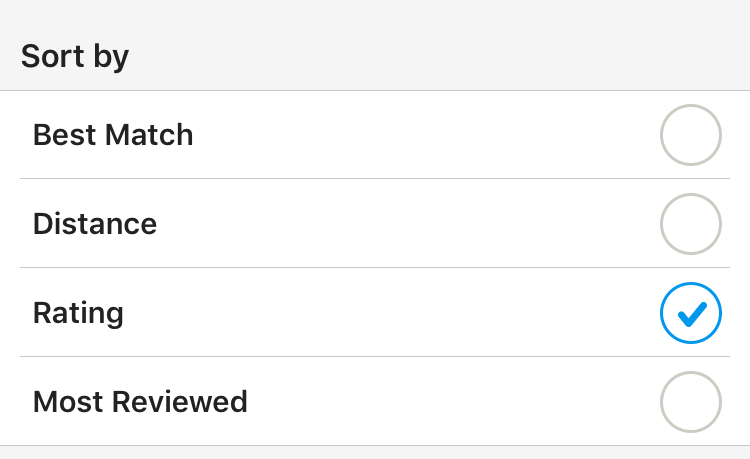750x459 pixels.
Task: Click the "Best Match" label text
Action: [113, 135]
